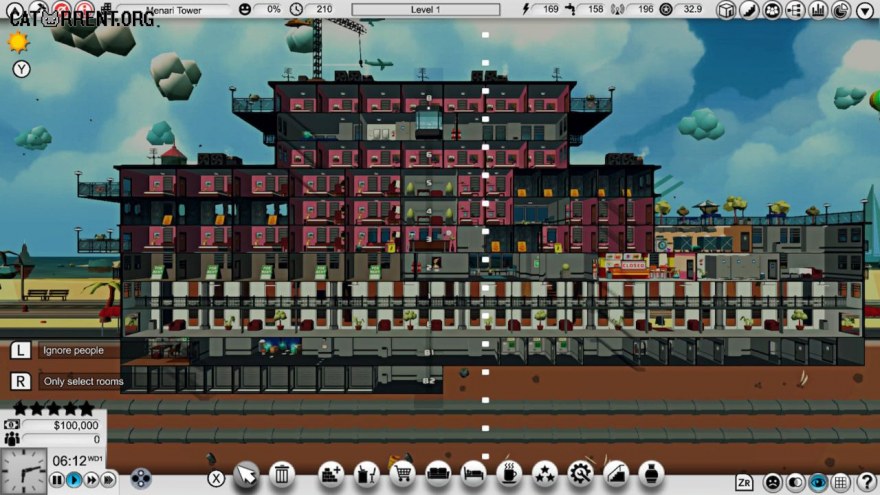Click the X controller button prompt
This screenshot has width=880, height=495.
pos(216,479)
